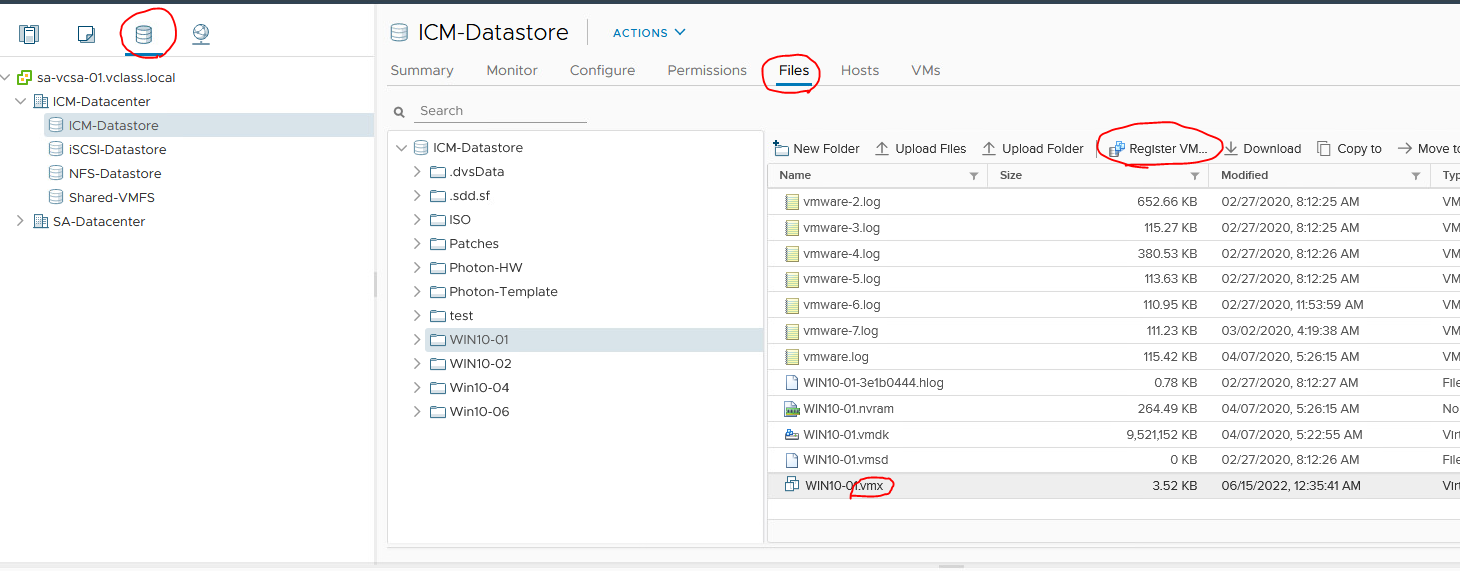Click Register VM in the toolbar

(x=1158, y=148)
